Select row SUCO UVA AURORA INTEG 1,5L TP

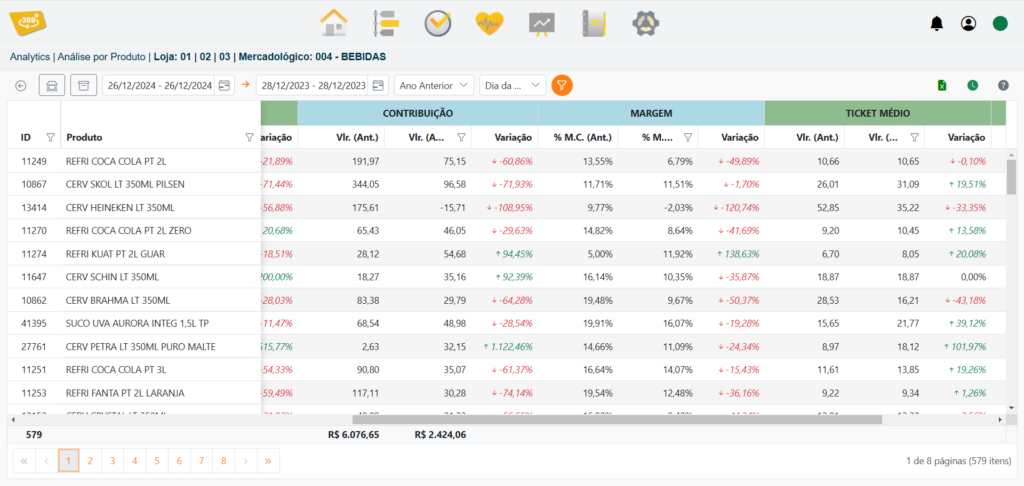tap(507, 323)
